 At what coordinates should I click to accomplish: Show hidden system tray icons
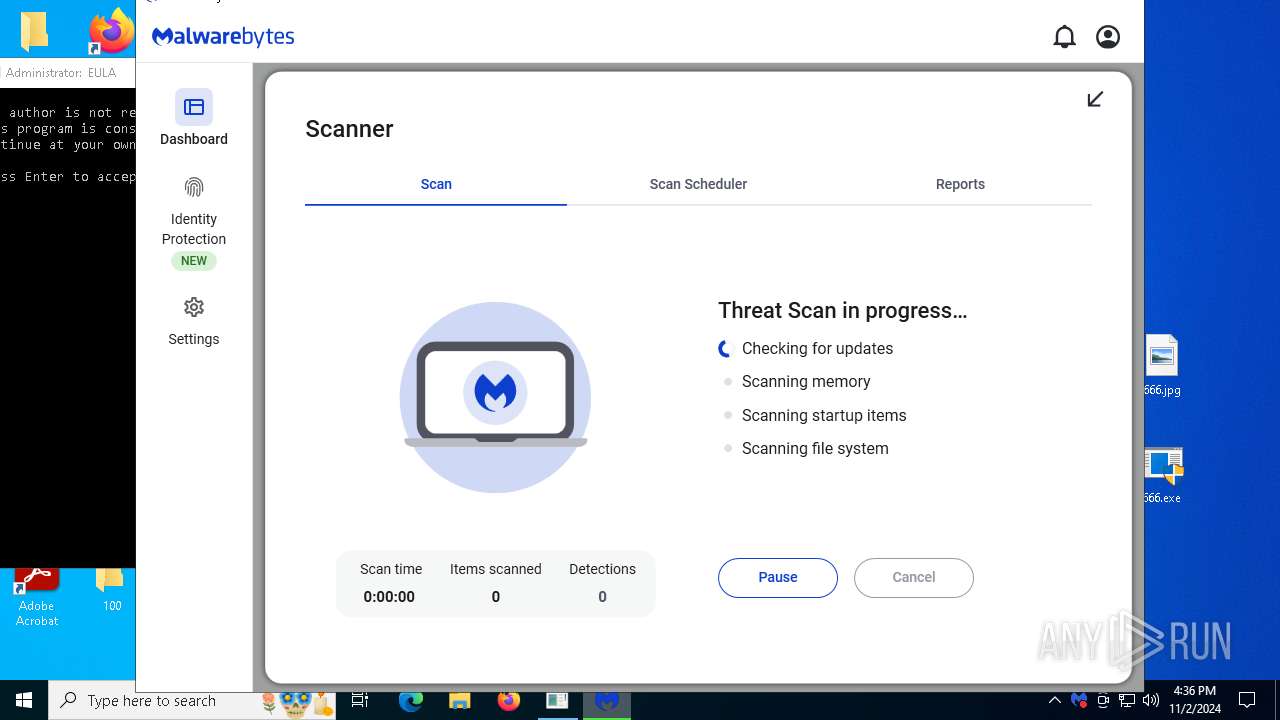tap(1055, 701)
